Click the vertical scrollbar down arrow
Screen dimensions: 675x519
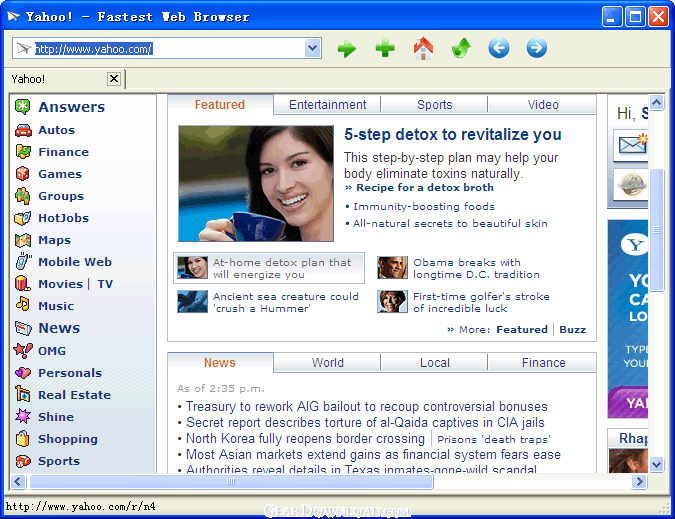tap(656, 464)
